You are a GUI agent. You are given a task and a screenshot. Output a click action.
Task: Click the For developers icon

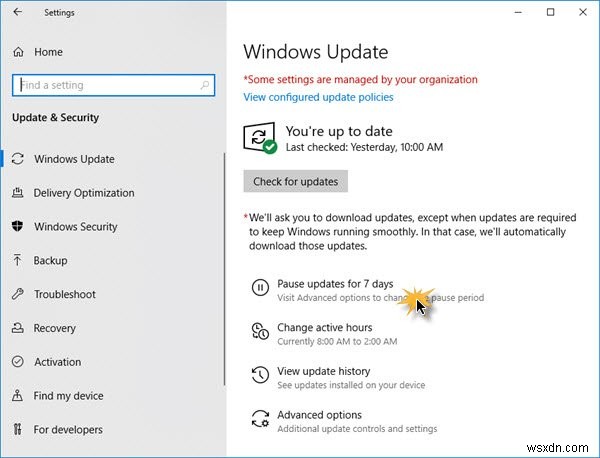coord(18,429)
